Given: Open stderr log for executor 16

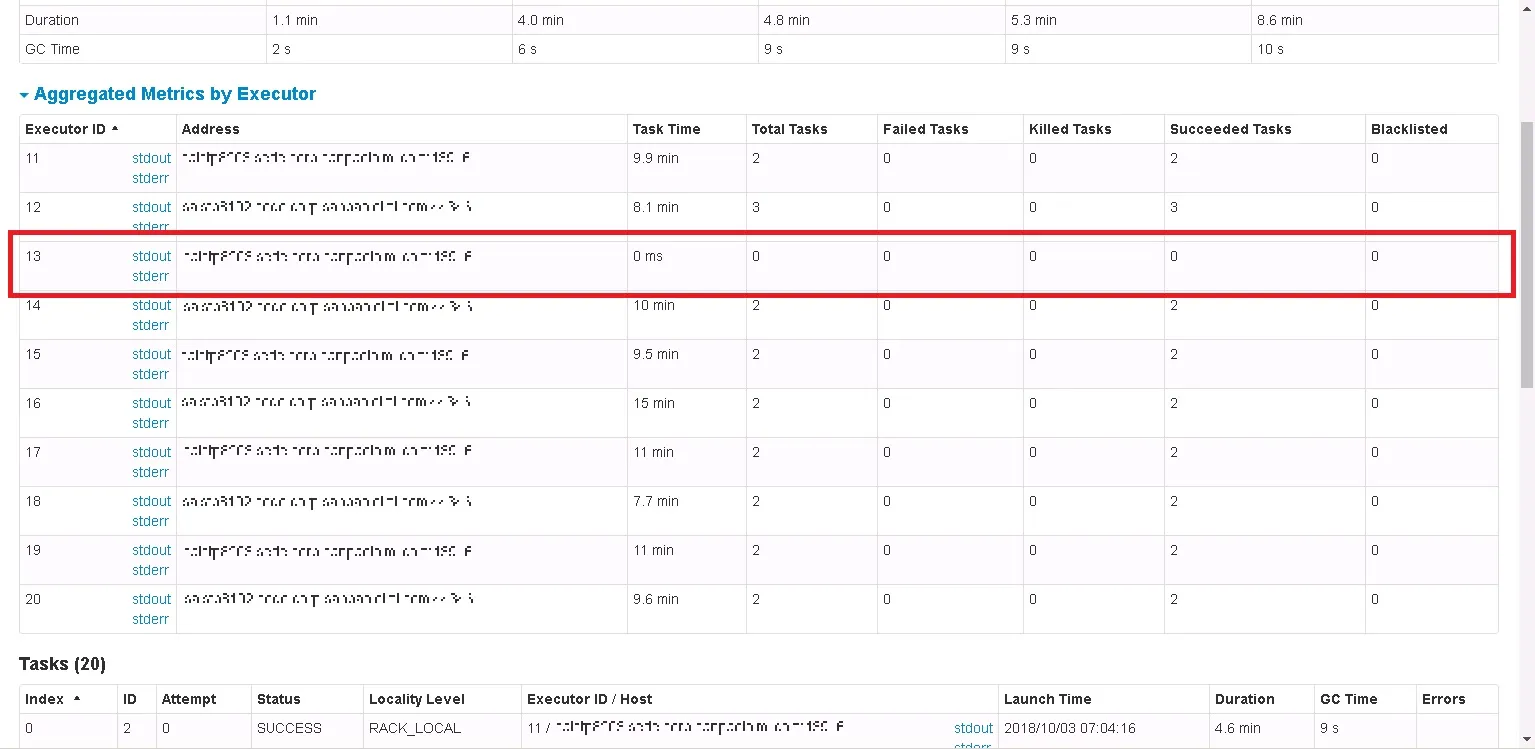Looking at the screenshot, I should pyautogui.click(x=150, y=423).
